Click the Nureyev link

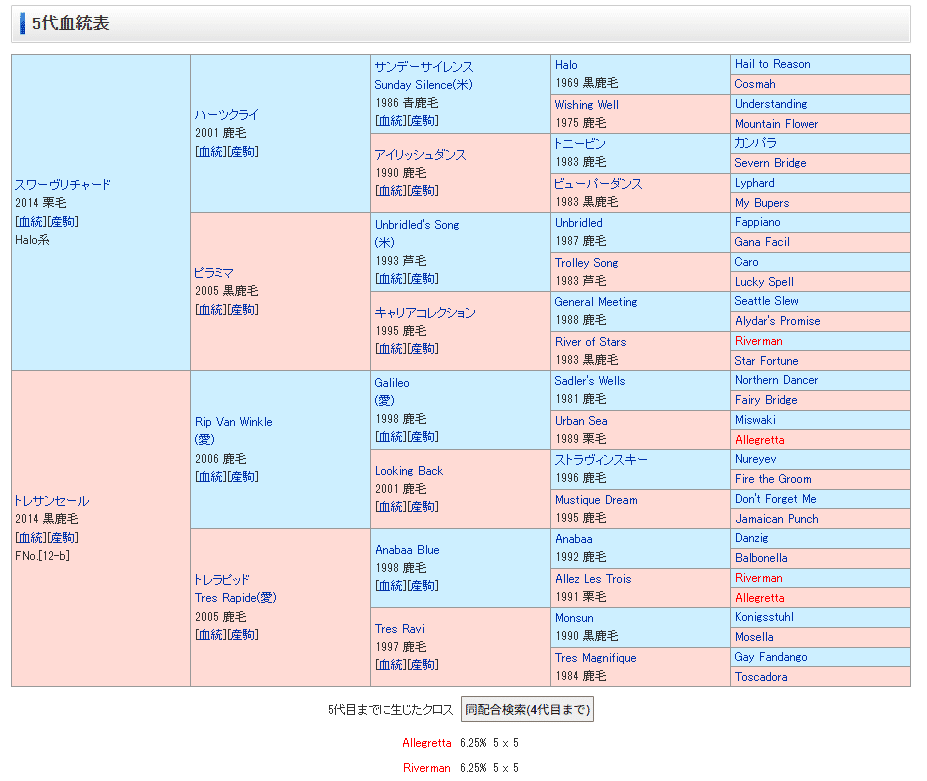coord(756,459)
